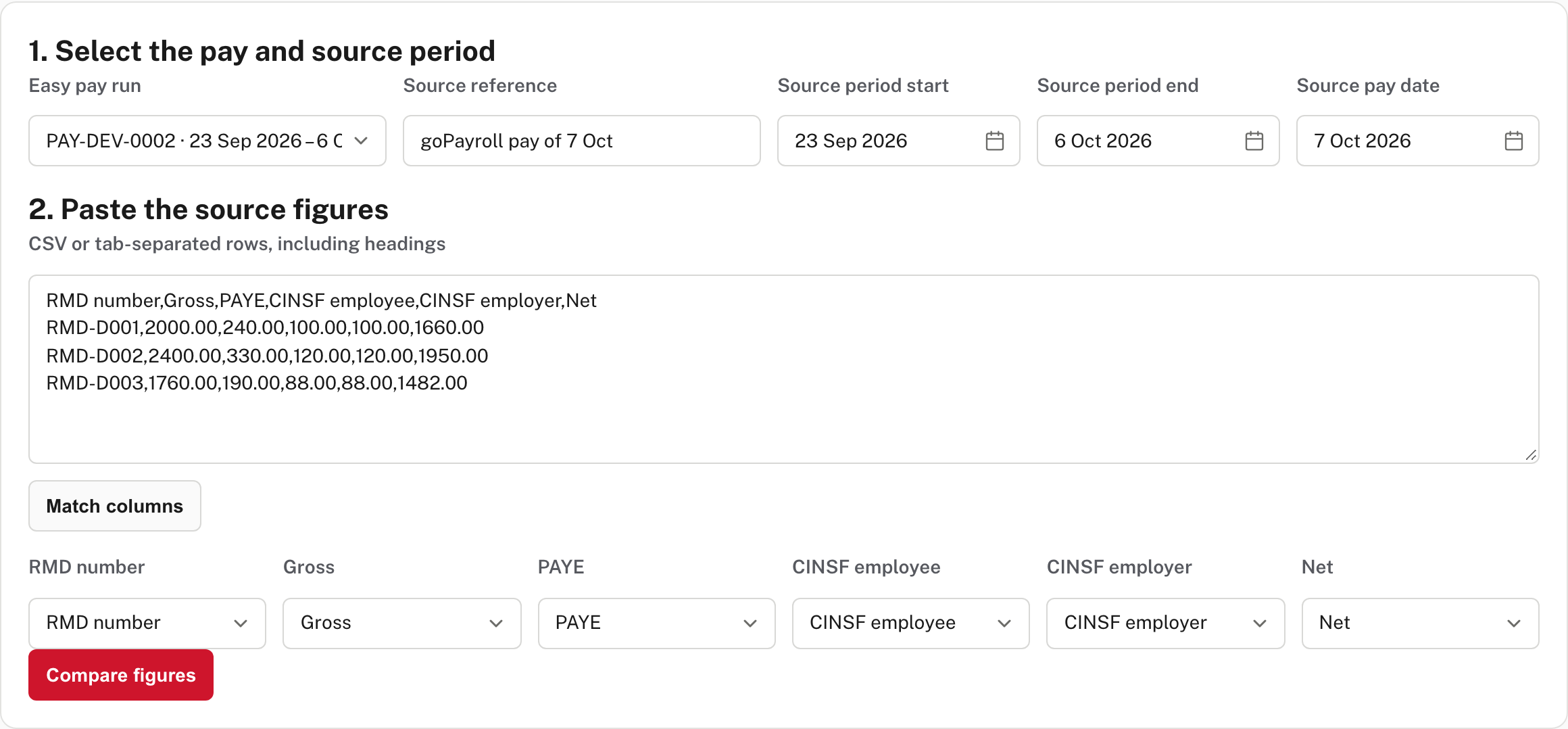This screenshot has width=1568, height=729.
Task: Click the 'Easy pay run' field label
Action: click(84, 86)
